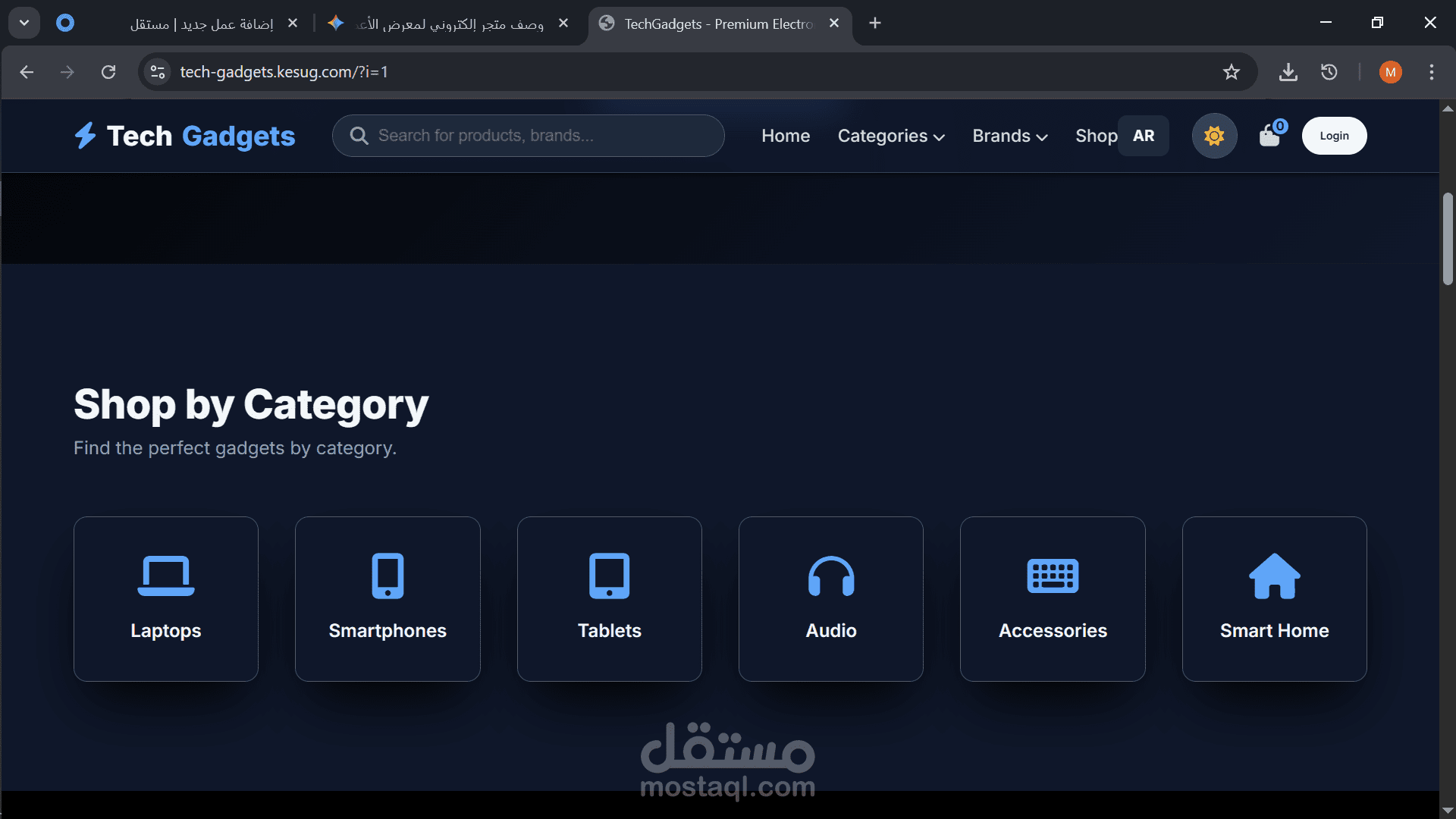Screen dimensions: 1456x819
Task: Click the Smart Home house icon
Action: (x=1274, y=576)
